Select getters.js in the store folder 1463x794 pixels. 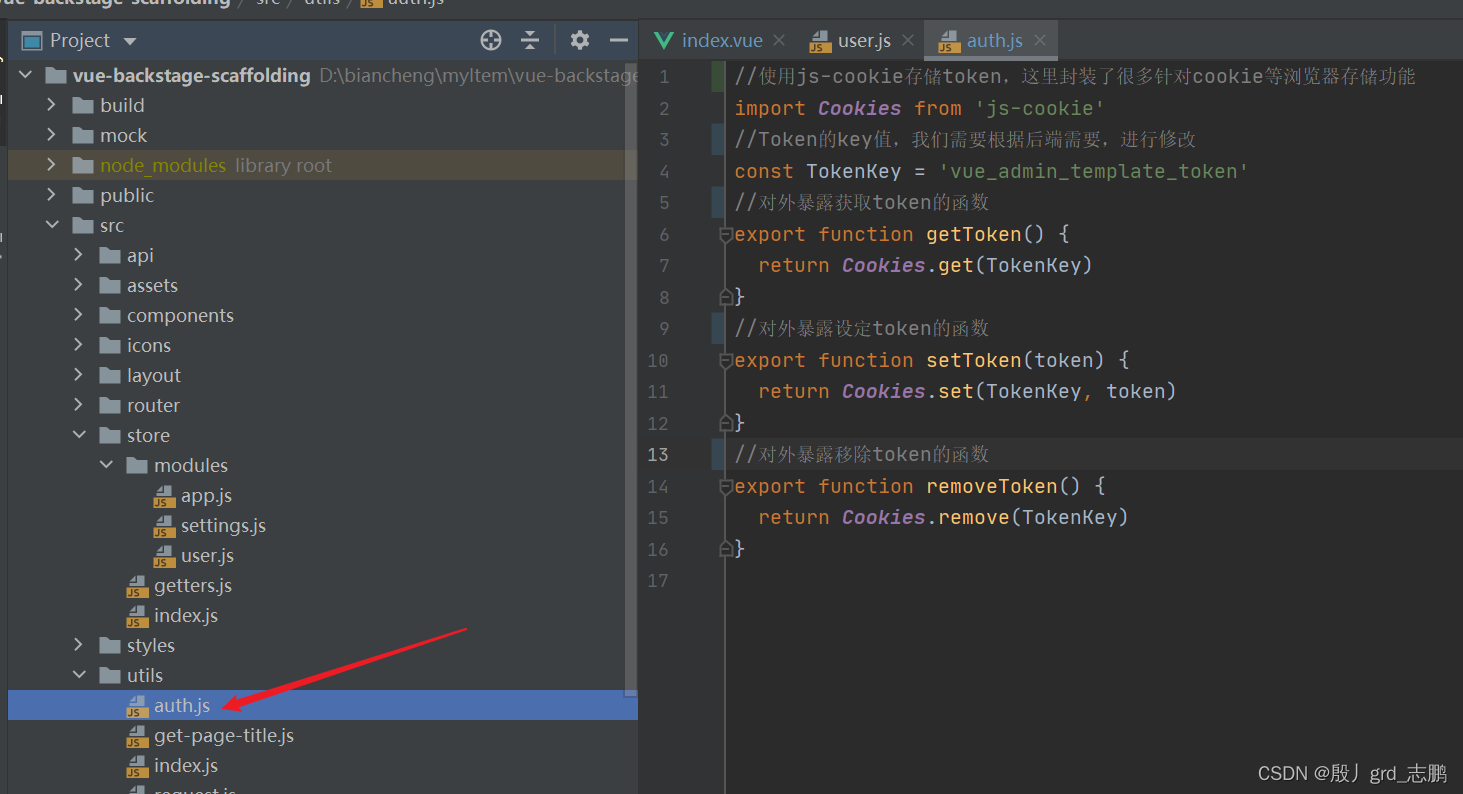pyautogui.click(x=192, y=585)
